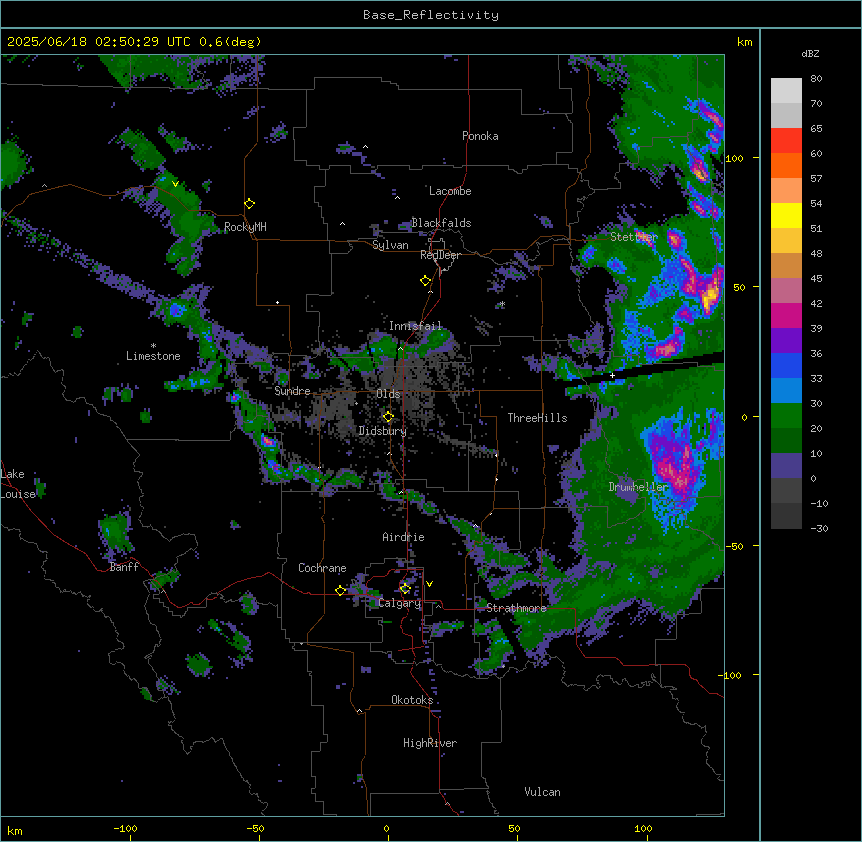Click the Stettler city label
The height and width of the screenshot is (842, 862).
click(634, 237)
